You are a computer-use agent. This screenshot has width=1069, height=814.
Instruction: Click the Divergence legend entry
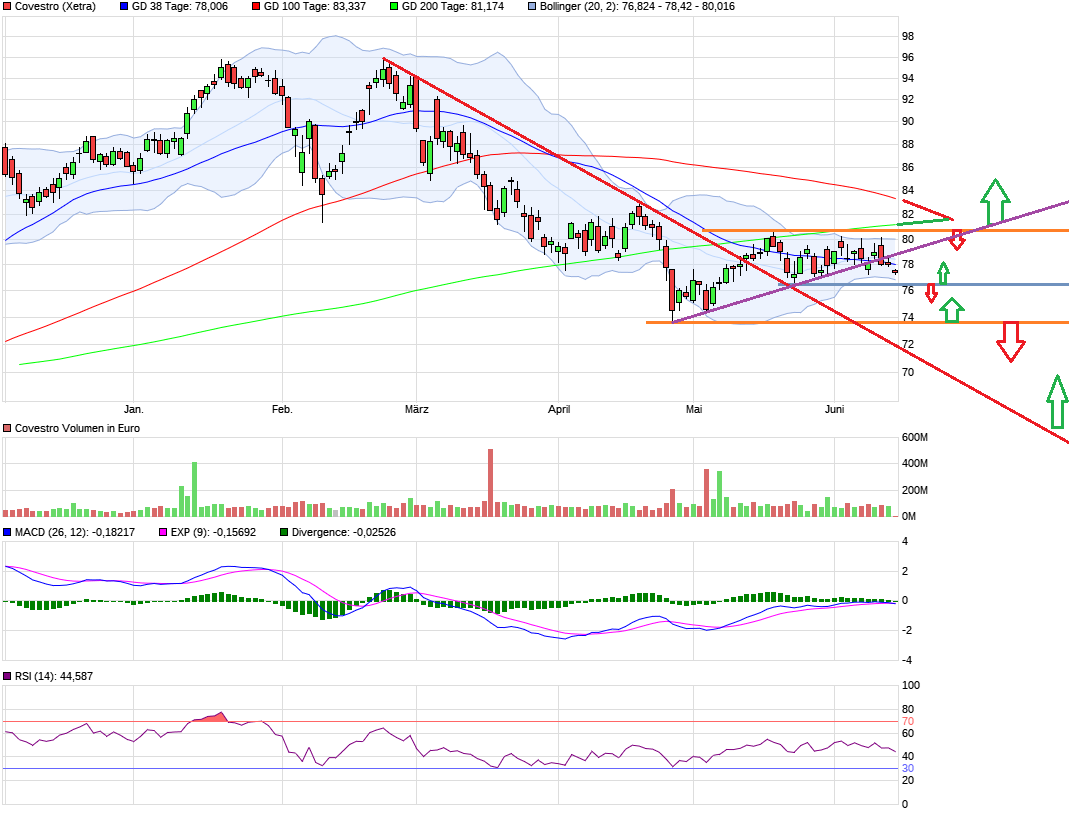tap(337, 532)
